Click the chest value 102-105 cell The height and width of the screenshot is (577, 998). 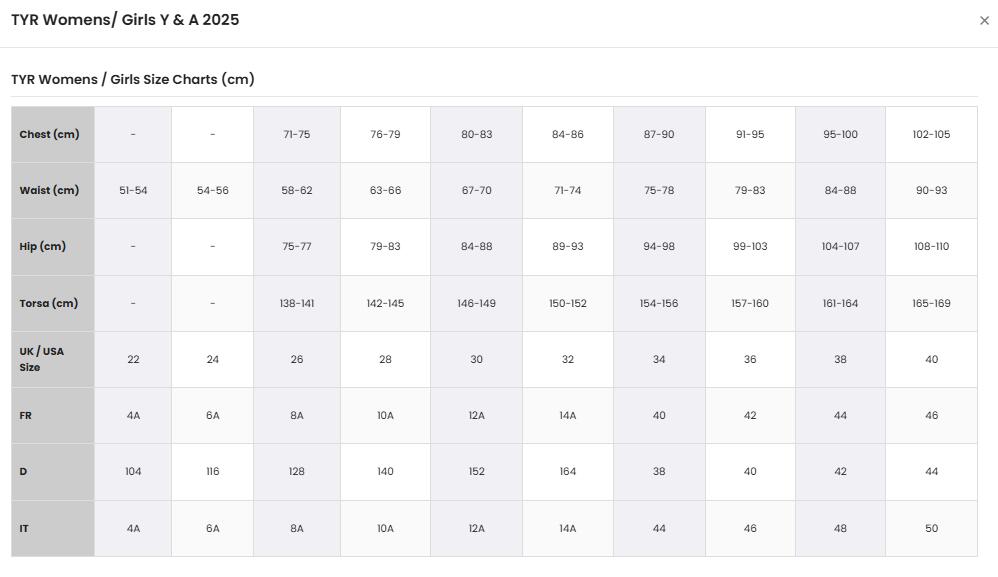point(931,134)
